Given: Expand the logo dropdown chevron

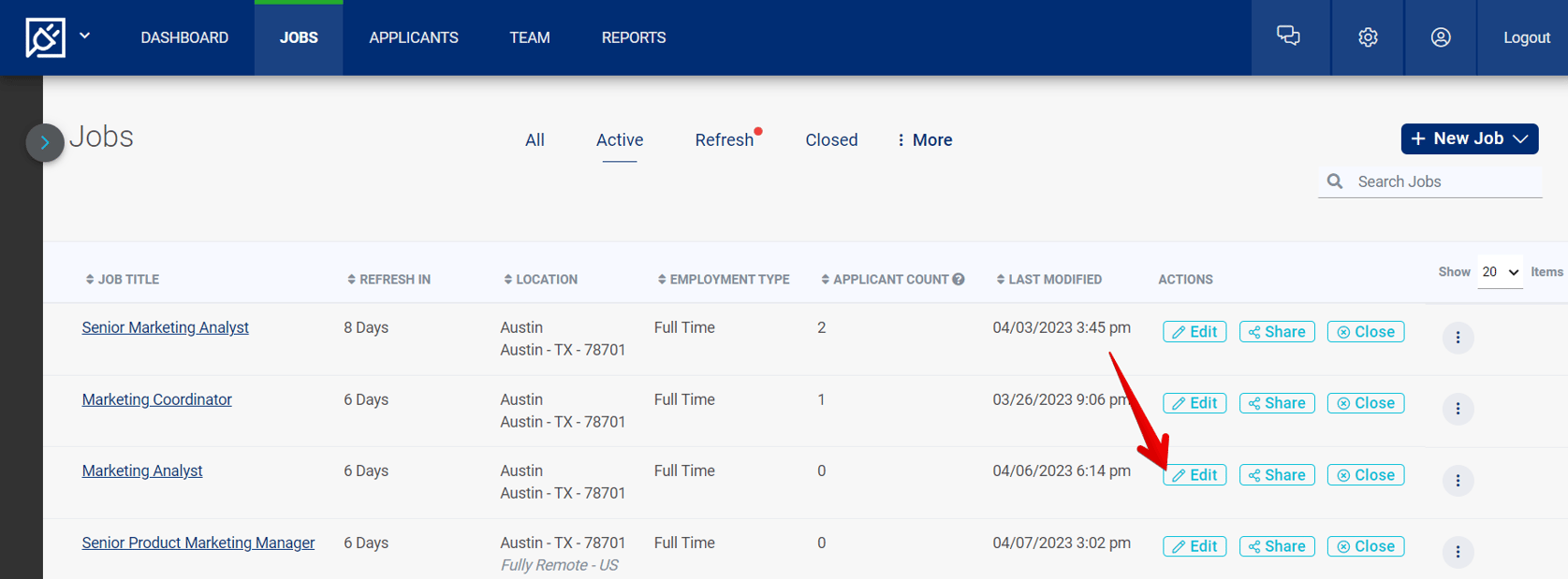Looking at the screenshot, I should click(84, 36).
